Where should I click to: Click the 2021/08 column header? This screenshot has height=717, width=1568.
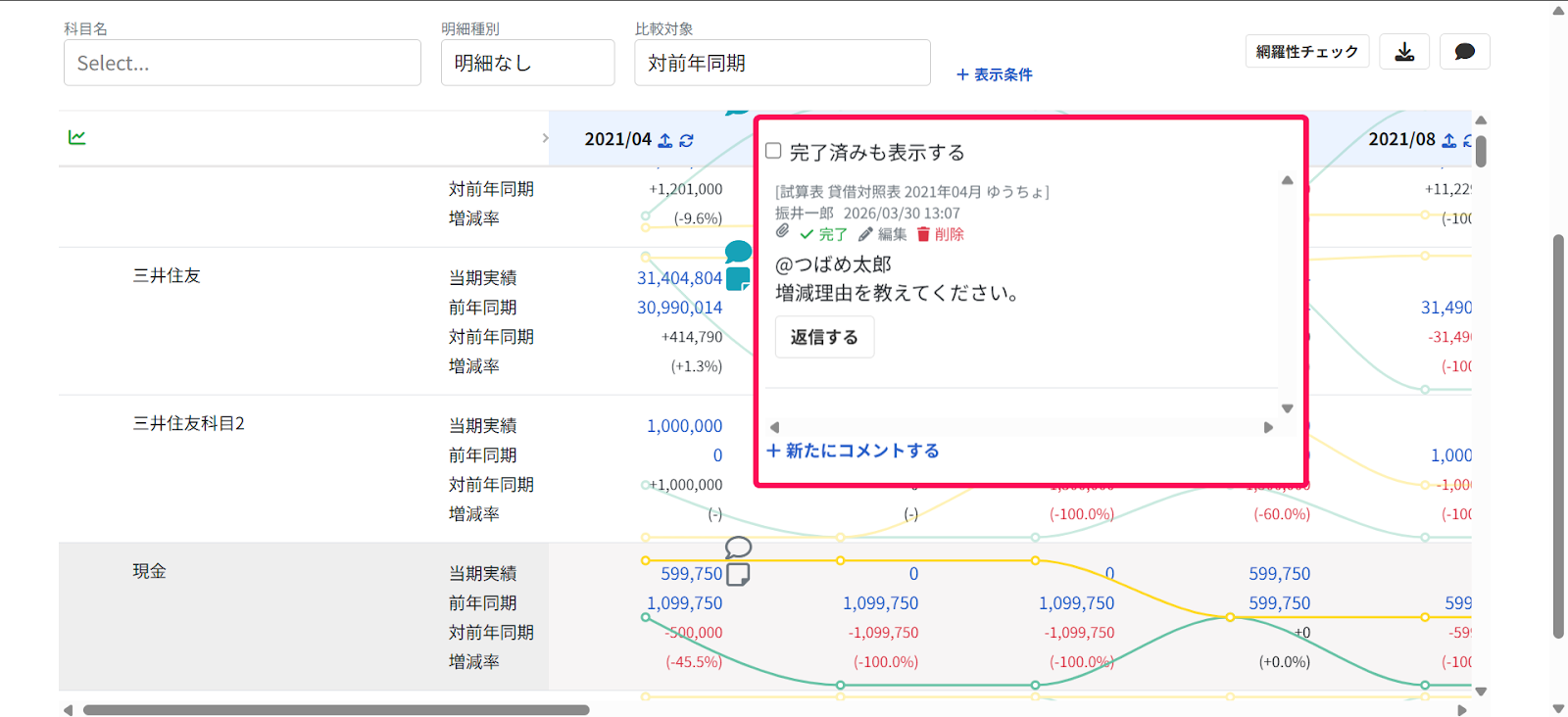(1401, 139)
